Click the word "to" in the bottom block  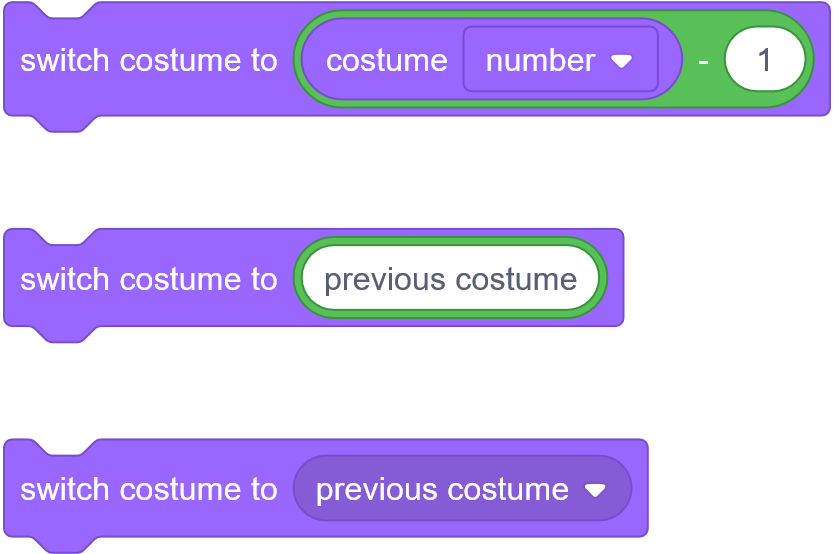click(263, 490)
